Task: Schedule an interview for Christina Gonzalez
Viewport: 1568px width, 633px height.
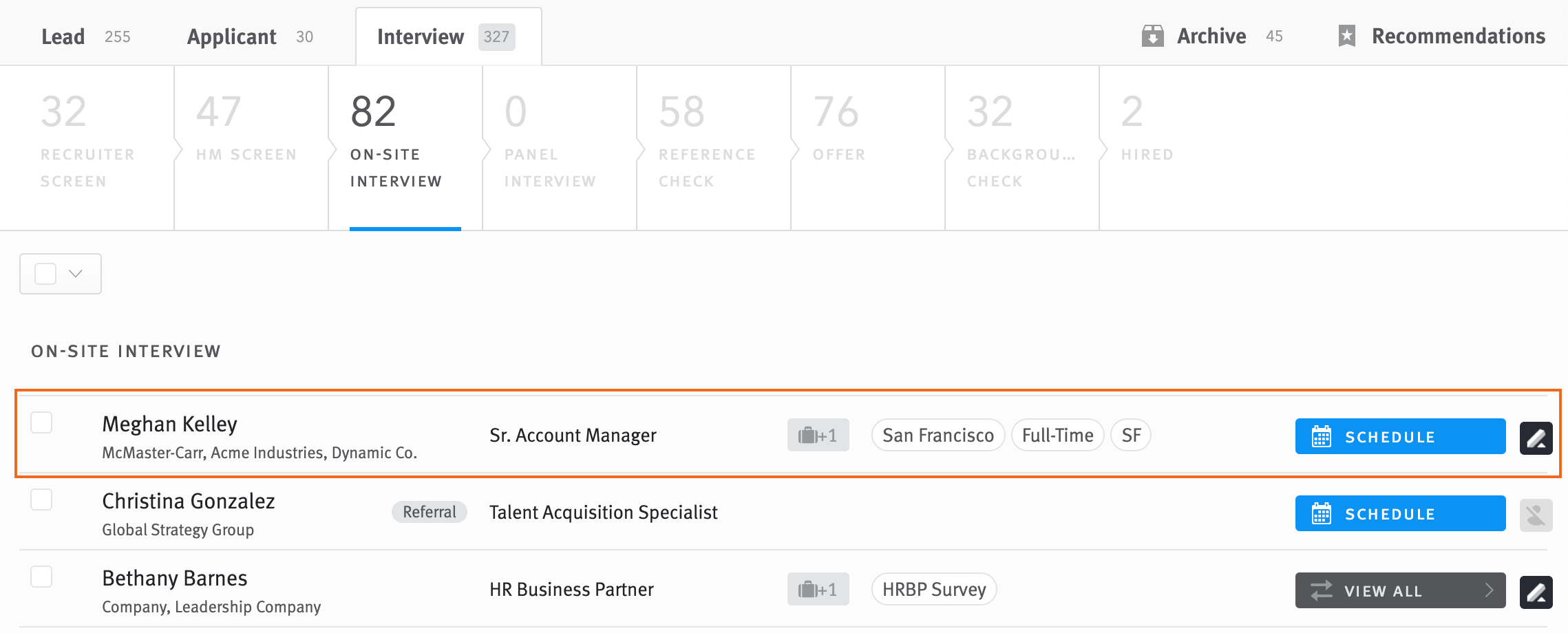Action: (x=1399, y=513)
